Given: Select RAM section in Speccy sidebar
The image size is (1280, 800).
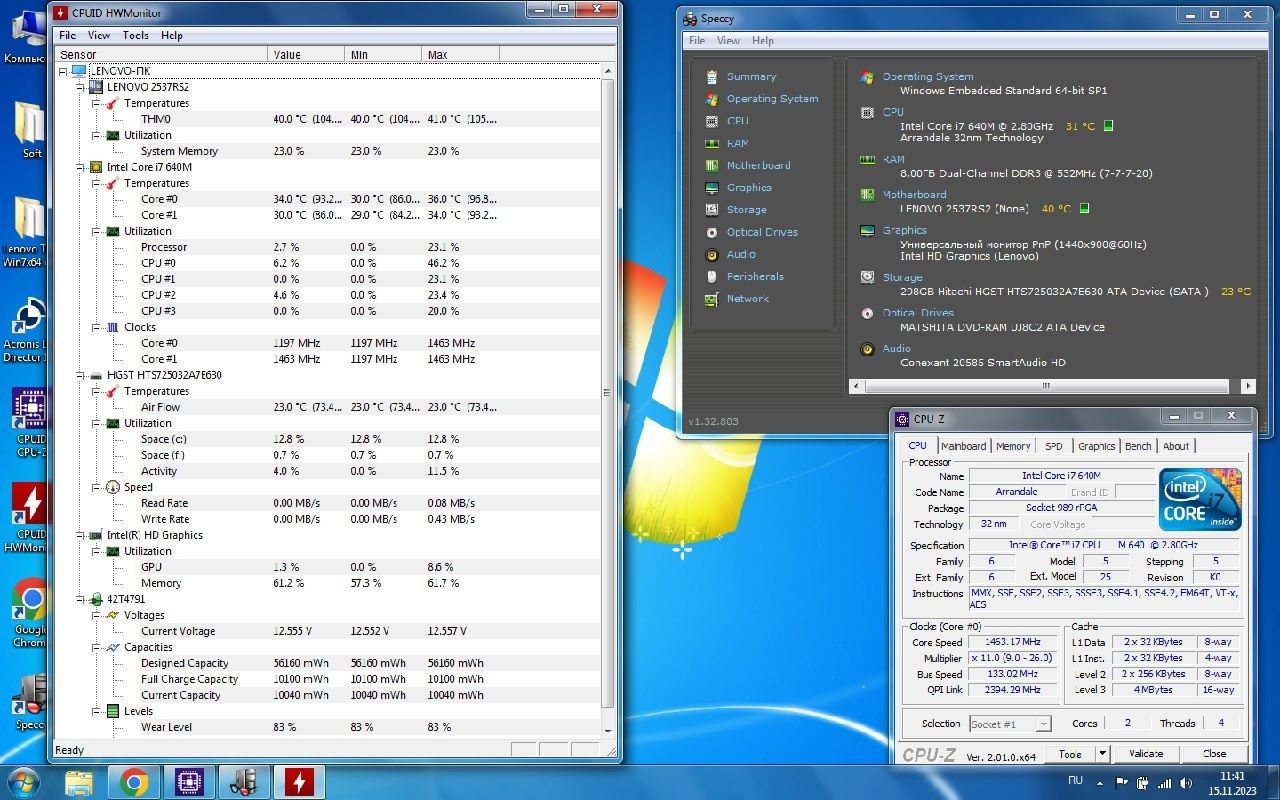Looking at the screenshot, I should click(737, 143).
